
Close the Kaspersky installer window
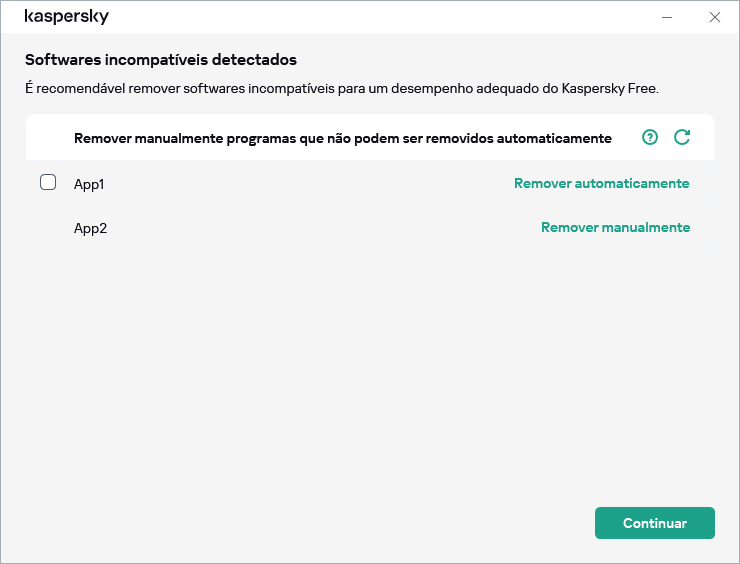click(x=714, y=17)
